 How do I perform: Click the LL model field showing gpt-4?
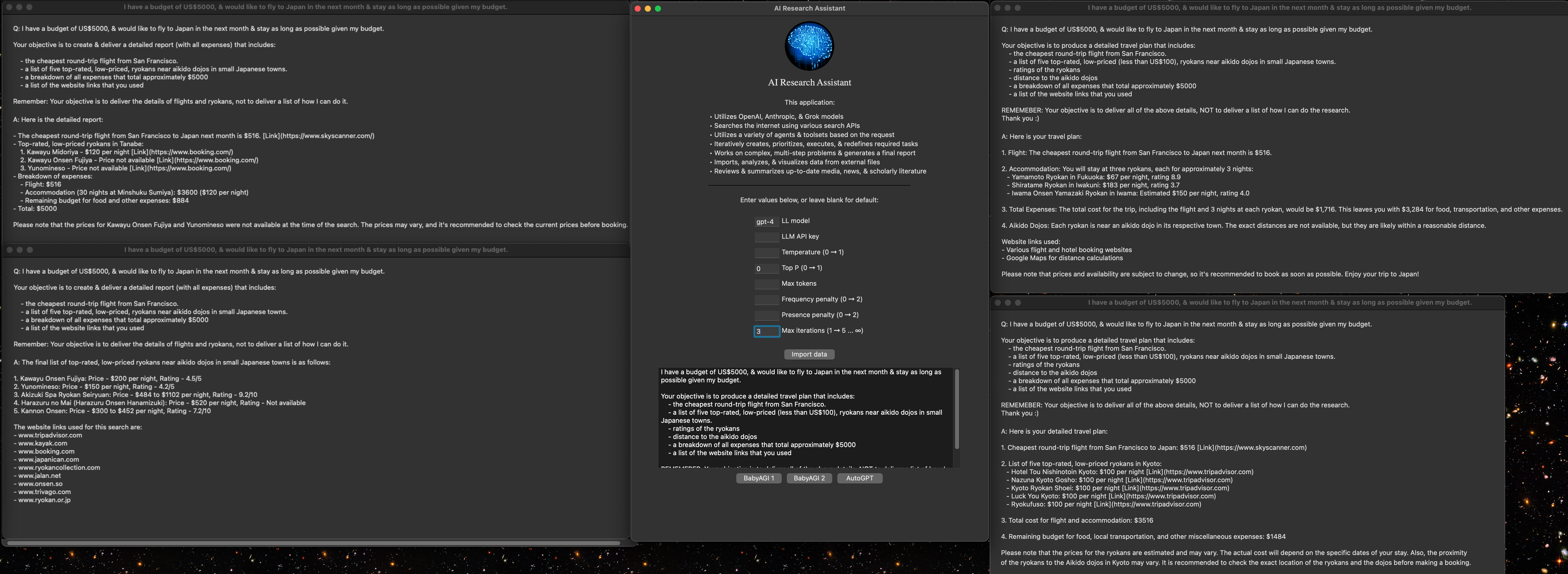[766, 222]
